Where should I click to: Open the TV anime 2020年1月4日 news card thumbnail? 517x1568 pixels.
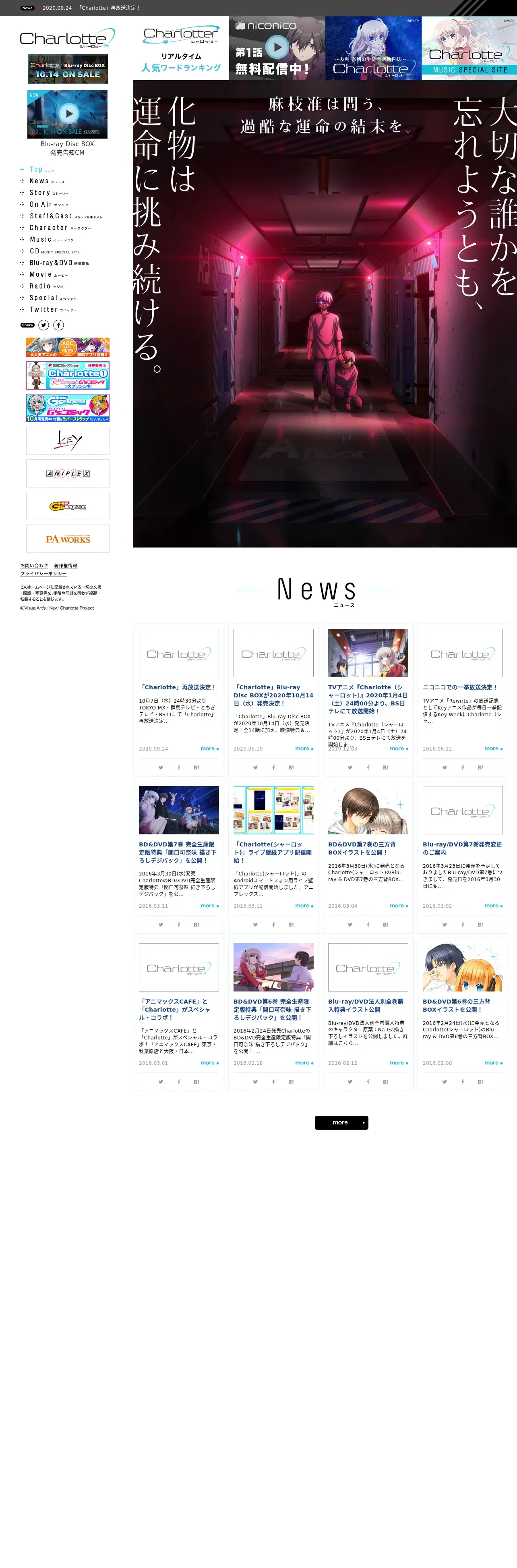coord(368,653)
